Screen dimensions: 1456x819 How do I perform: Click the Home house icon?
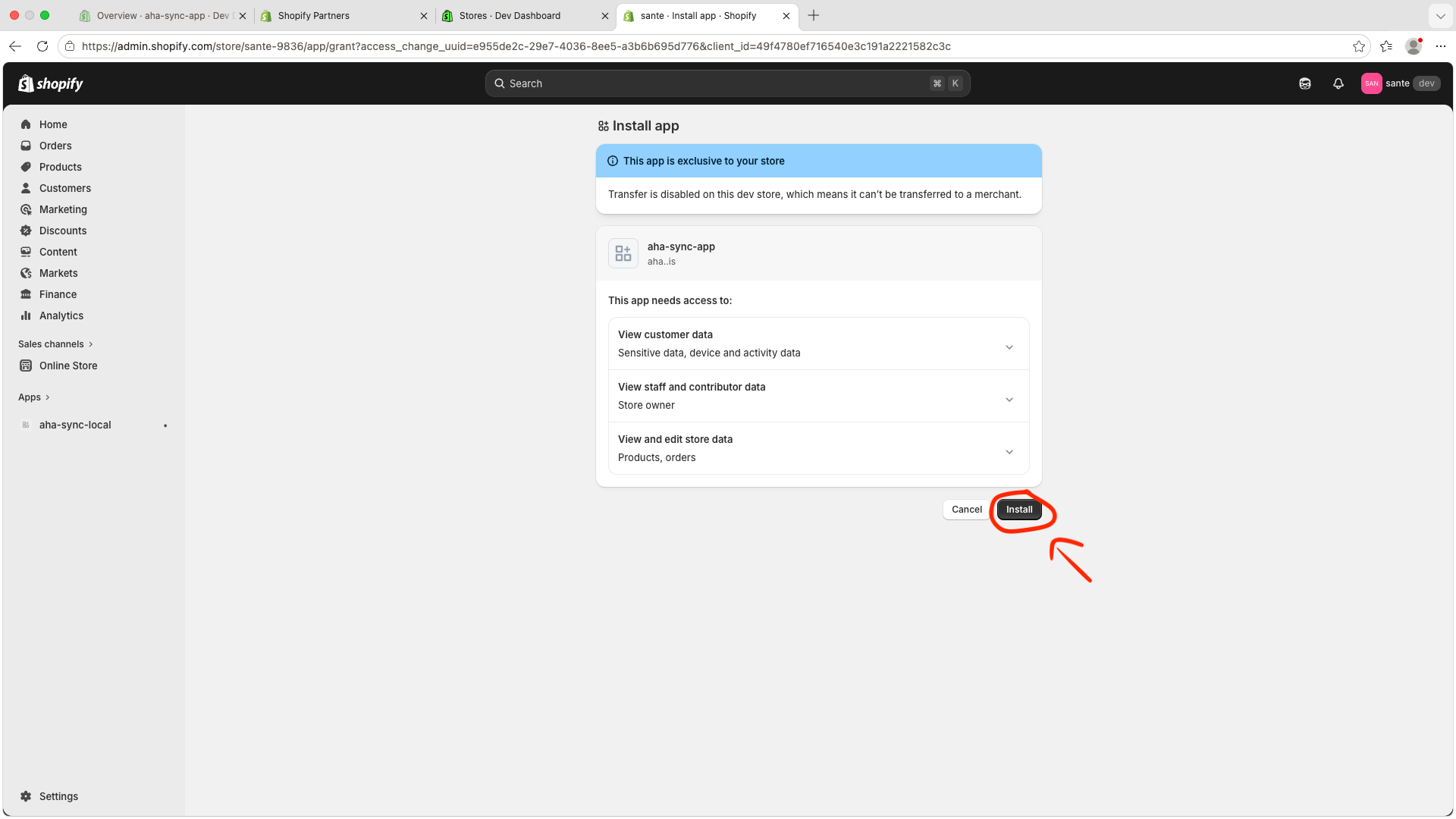point(26,124)
